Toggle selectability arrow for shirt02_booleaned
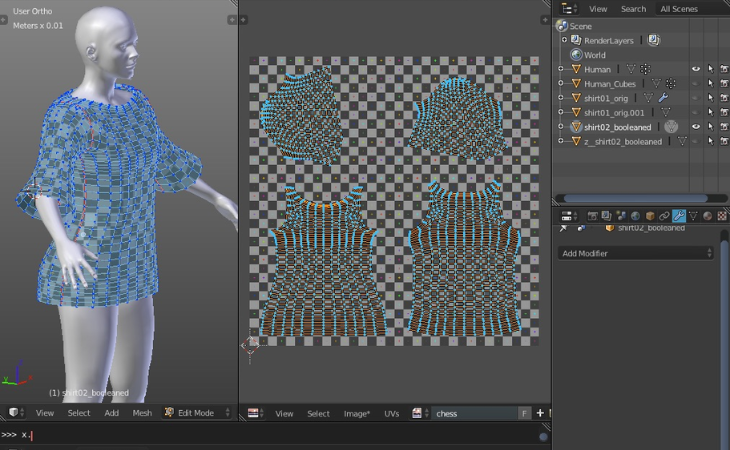This screenshot has width=730, height=450. [x=710, y=127]
